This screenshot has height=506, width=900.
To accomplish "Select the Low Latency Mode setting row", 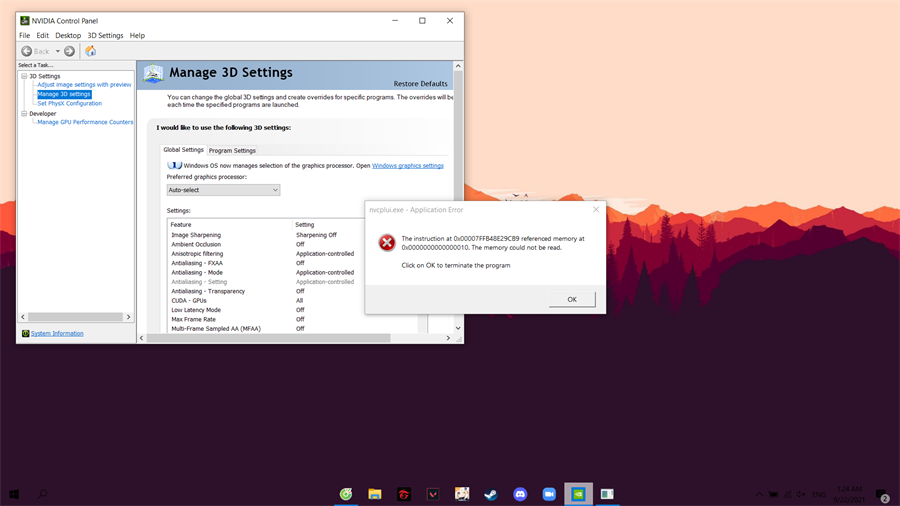I will [x=196, y=310].
